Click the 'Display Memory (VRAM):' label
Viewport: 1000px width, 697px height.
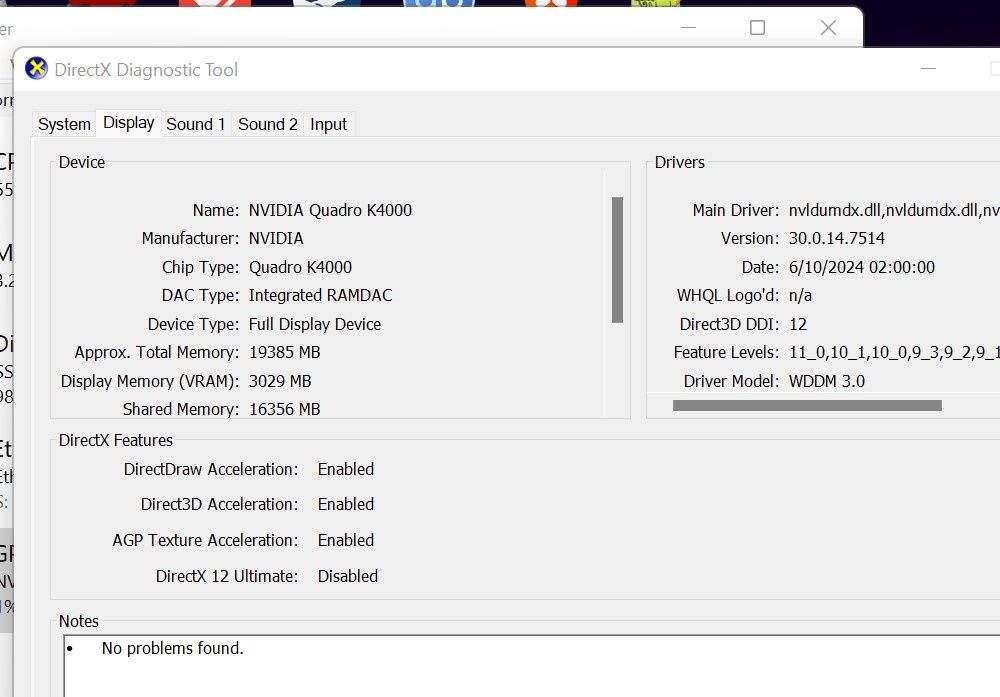[x=150, y=381]
